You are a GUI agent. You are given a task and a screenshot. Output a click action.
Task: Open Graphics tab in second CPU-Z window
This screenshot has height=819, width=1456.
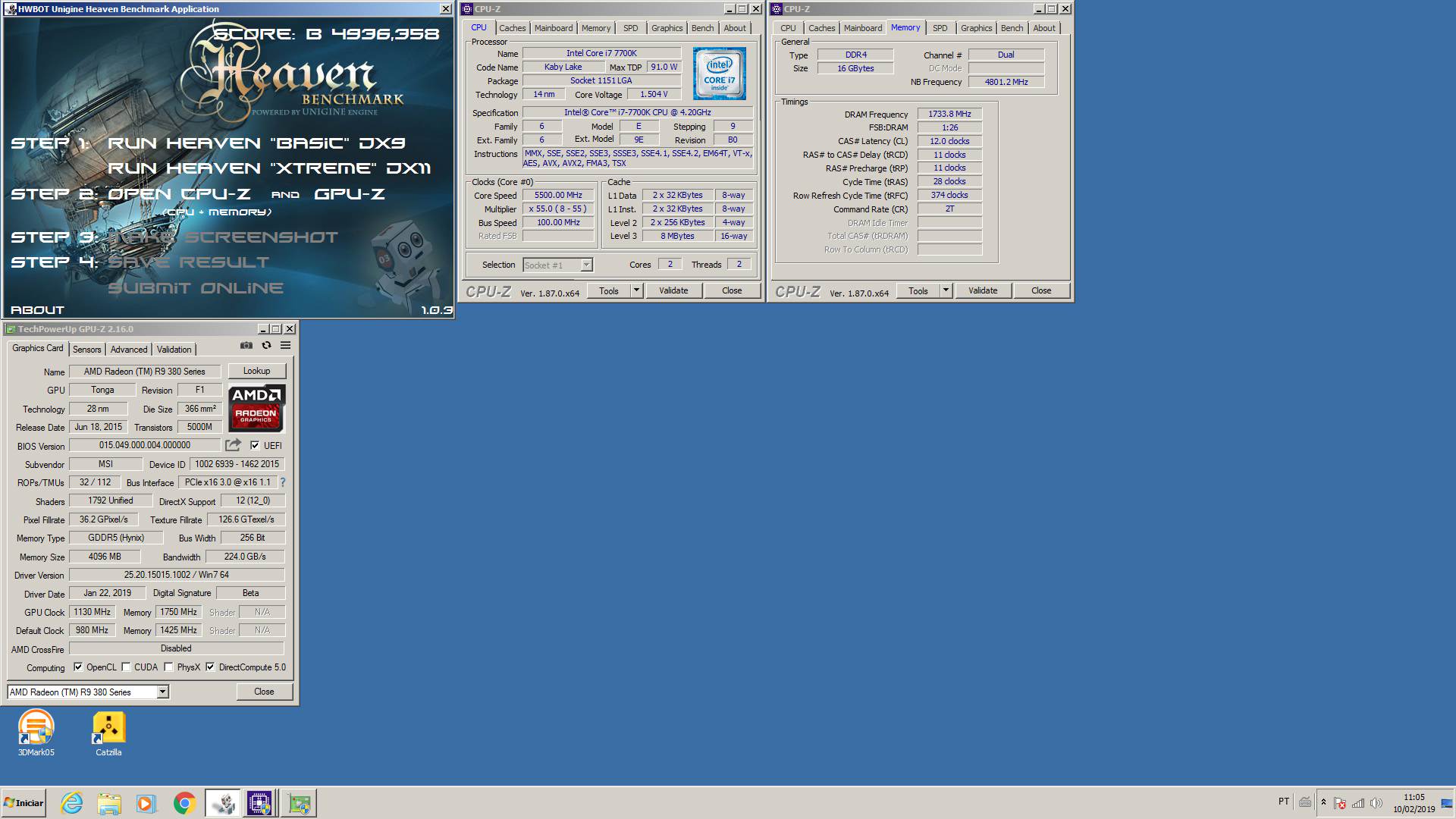pos(976,28)
